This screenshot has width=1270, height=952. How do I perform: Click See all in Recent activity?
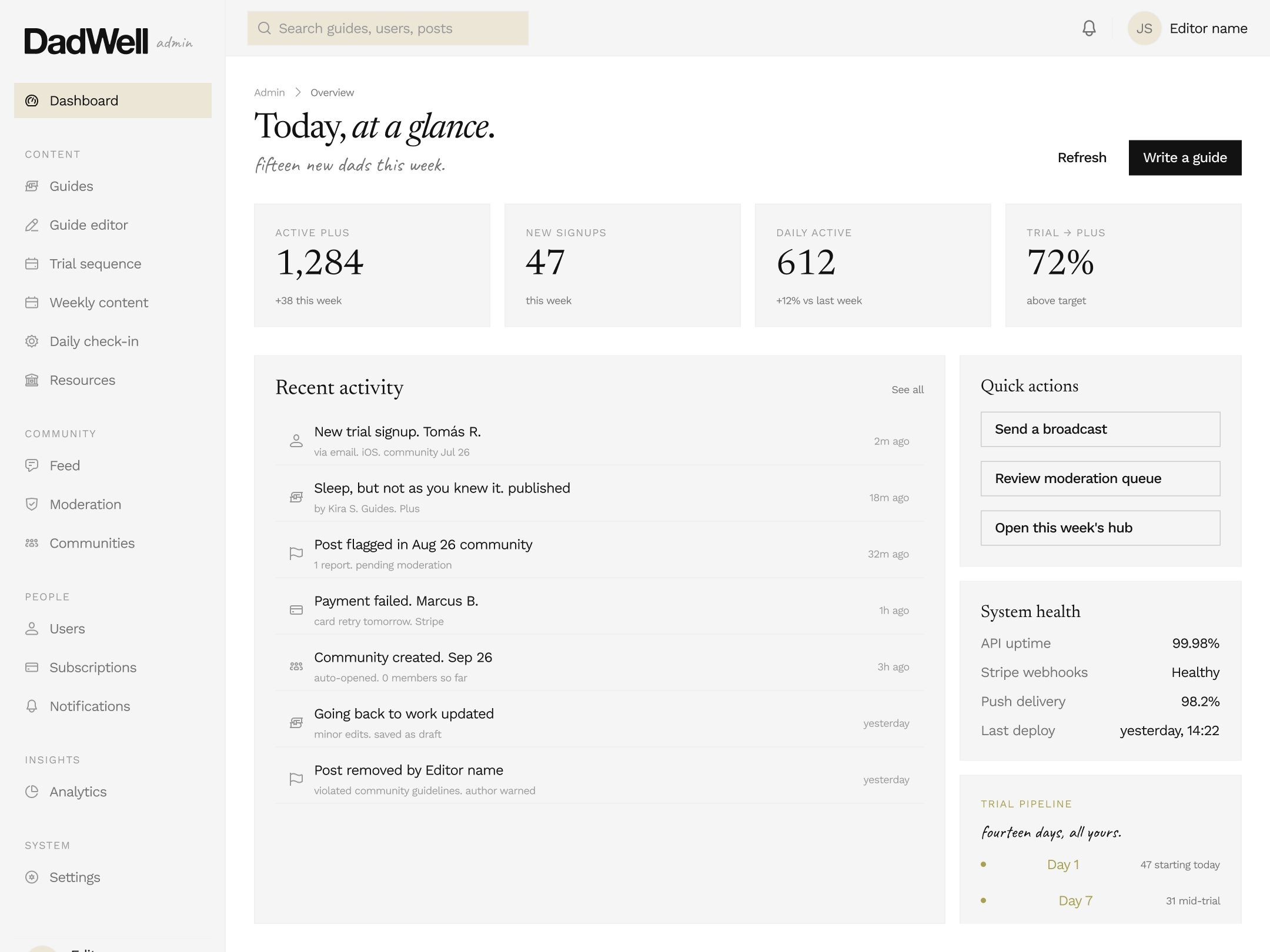(x=907, y=390)
